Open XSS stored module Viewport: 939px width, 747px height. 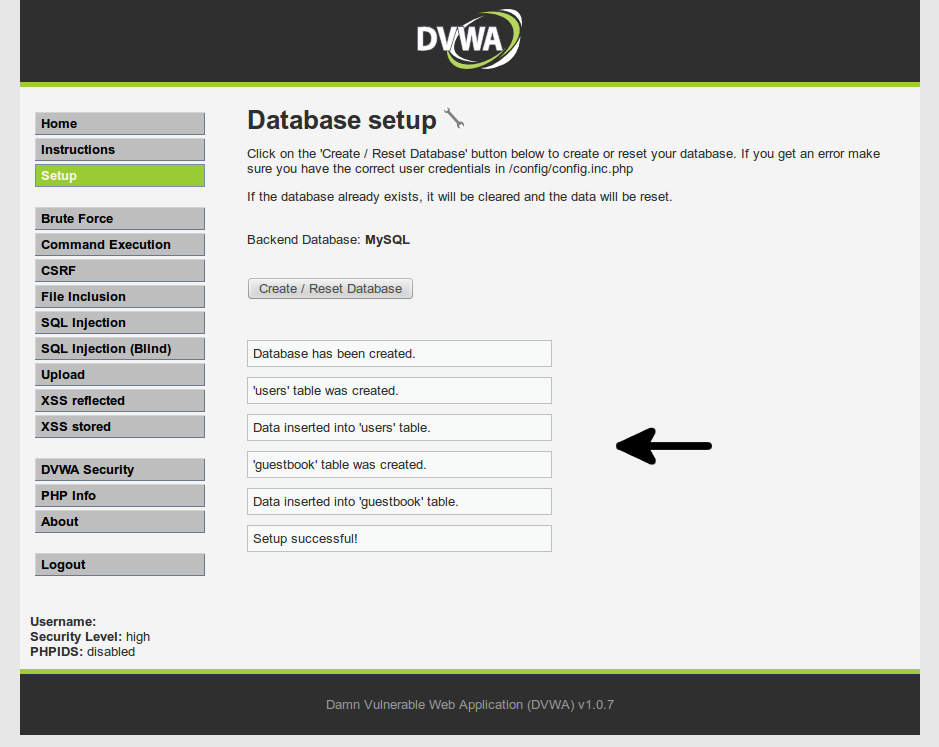[120, 427]
